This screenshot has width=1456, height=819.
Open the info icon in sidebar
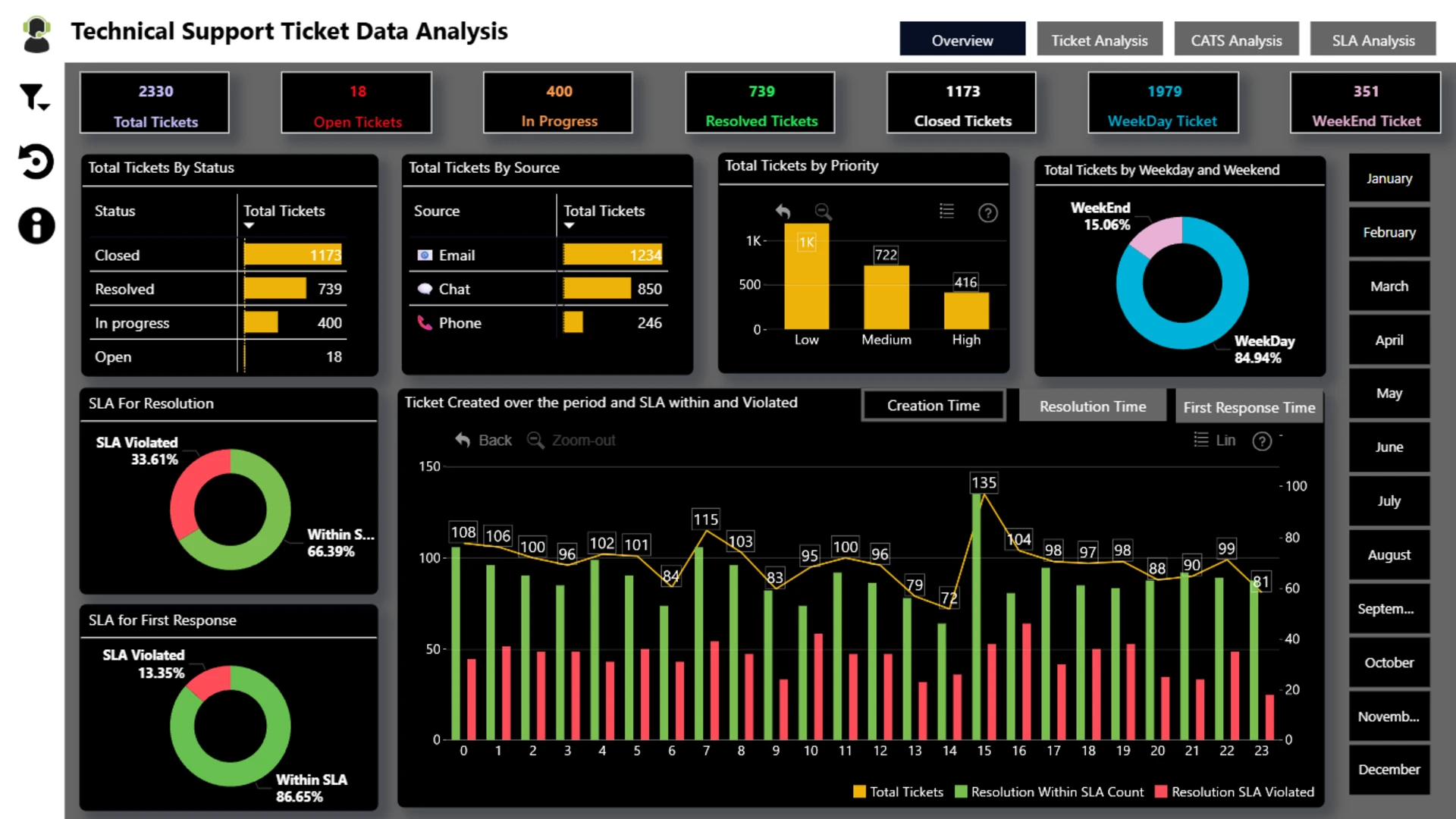(x=36, y=225)
